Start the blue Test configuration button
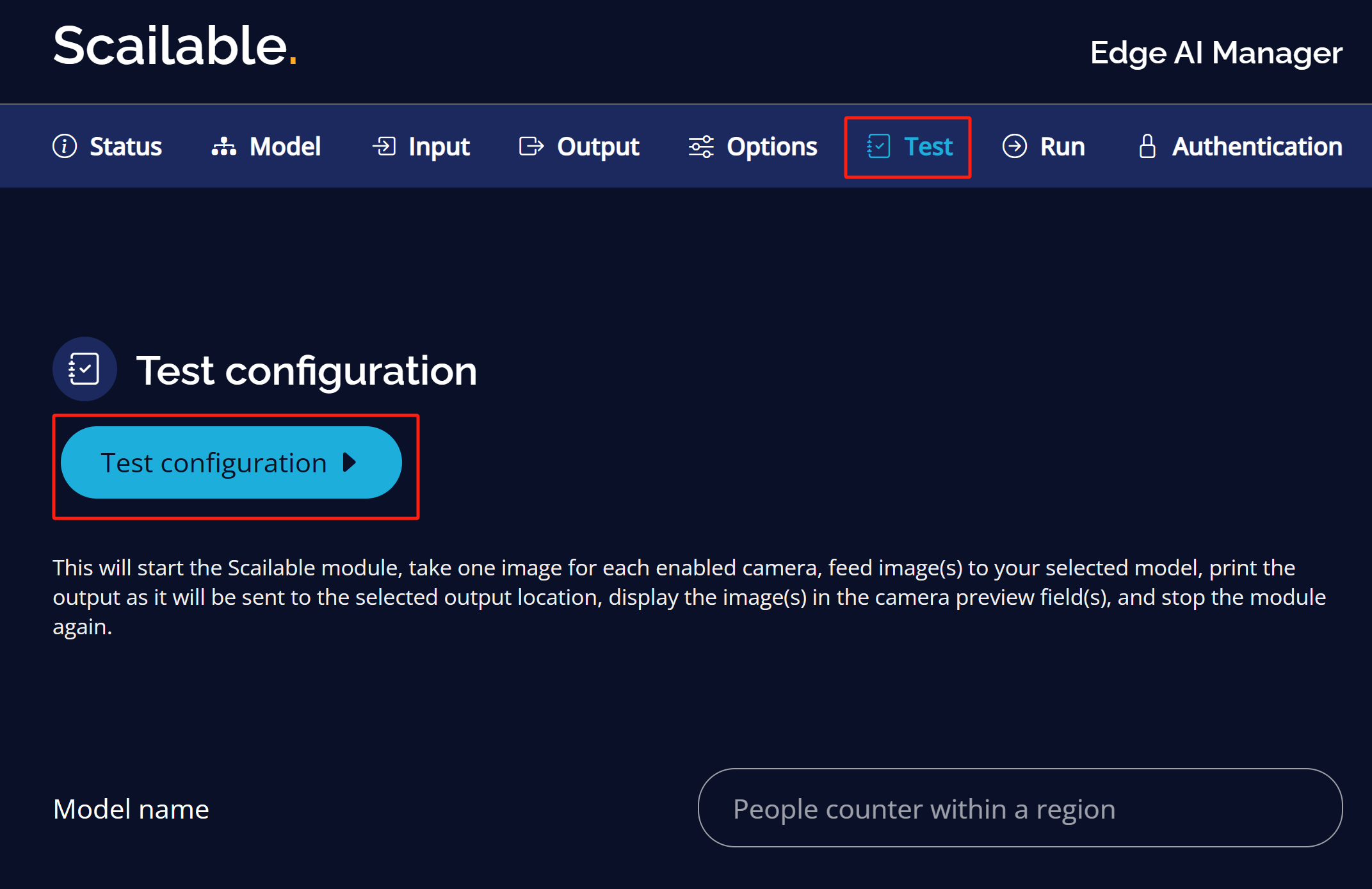The height and width of the screenshot is (889, 1372). [231, 463]
